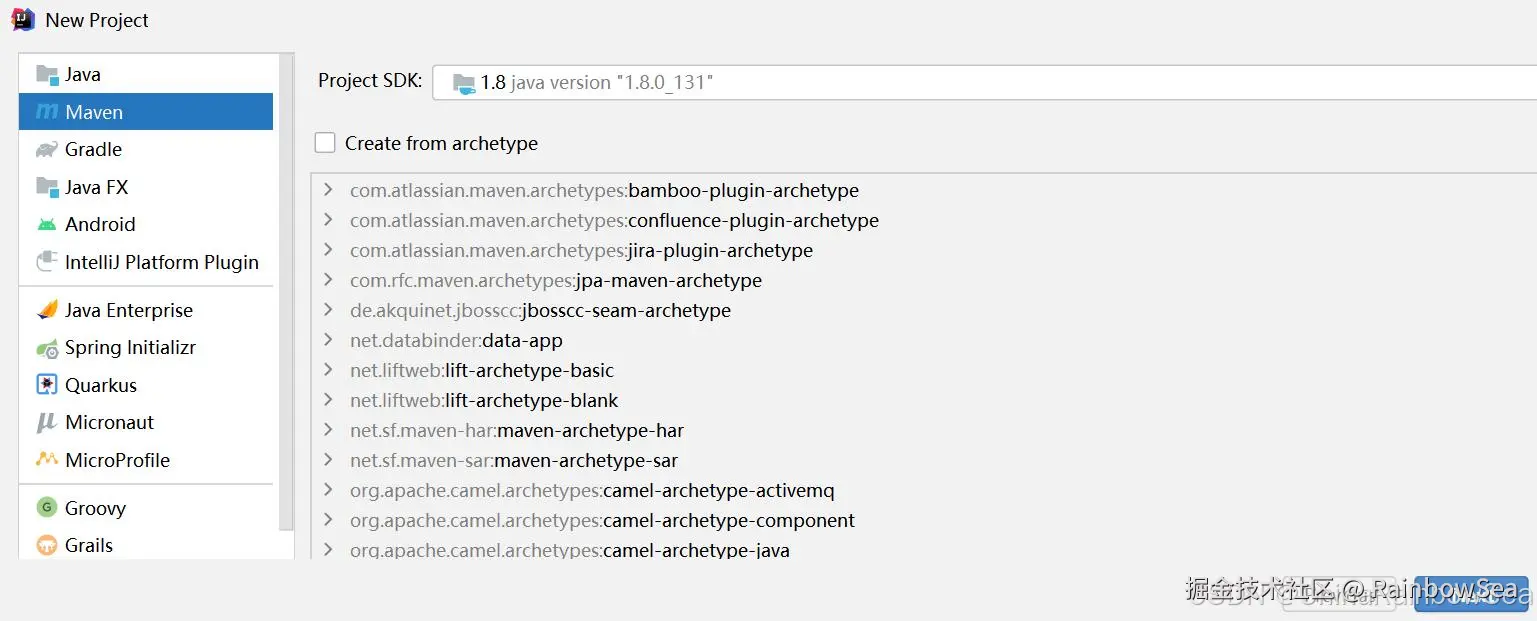Screen dimensions: 1537x621
Task: Expand jira-plugin-archetype node
Action: (328, 250)
